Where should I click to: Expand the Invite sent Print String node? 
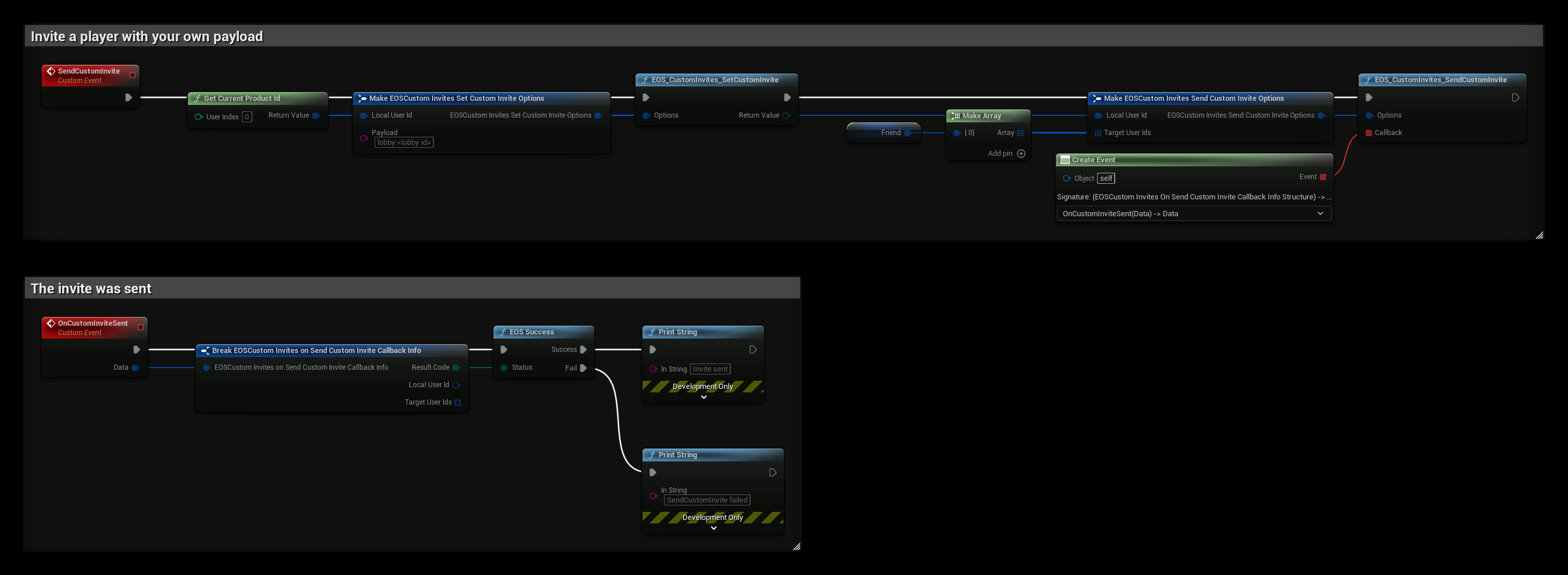(x=703, y=397)
